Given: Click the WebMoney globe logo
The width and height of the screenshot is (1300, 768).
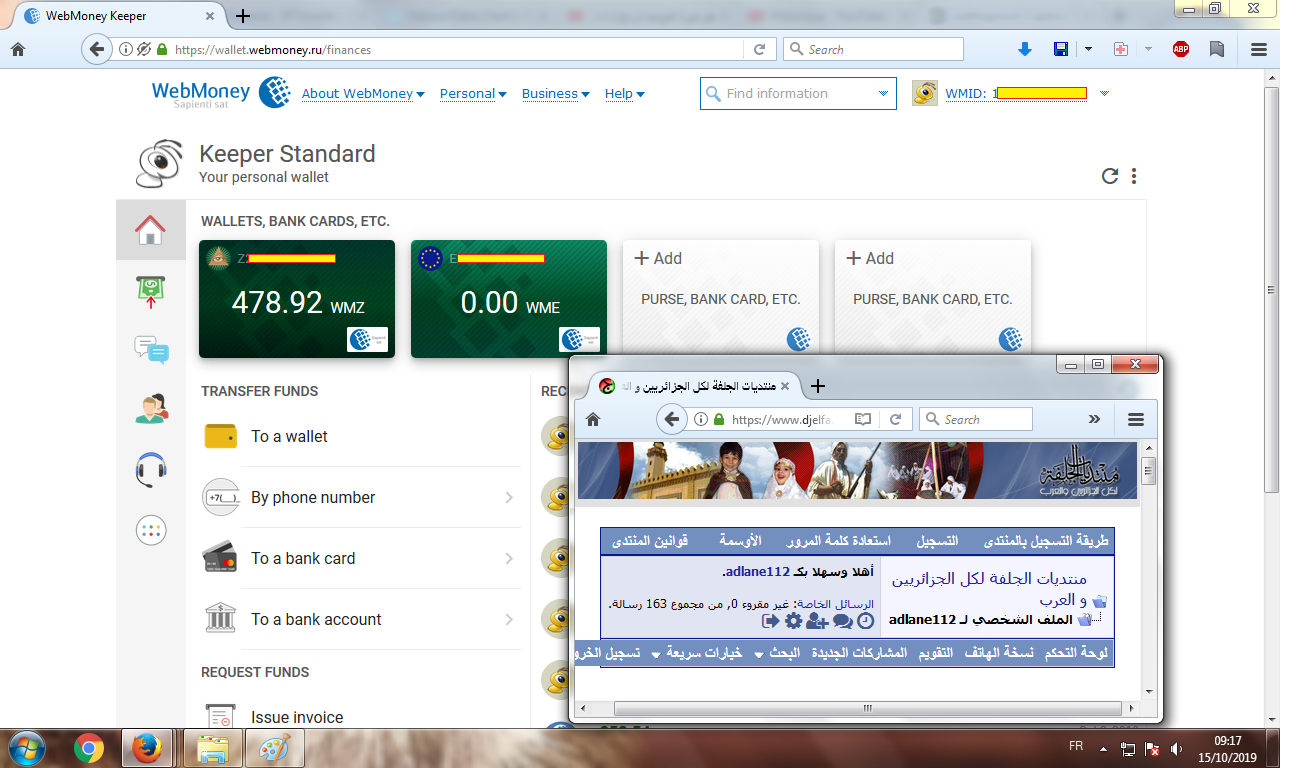Looking at the screenshot, I should point(274,92).
